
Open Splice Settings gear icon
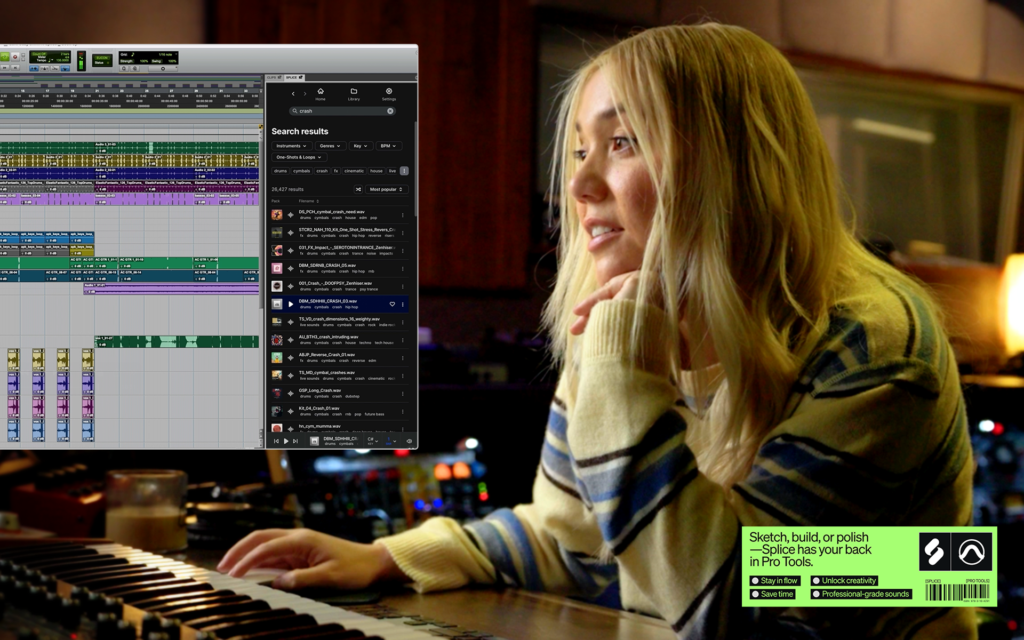click(x=388, y=93)
